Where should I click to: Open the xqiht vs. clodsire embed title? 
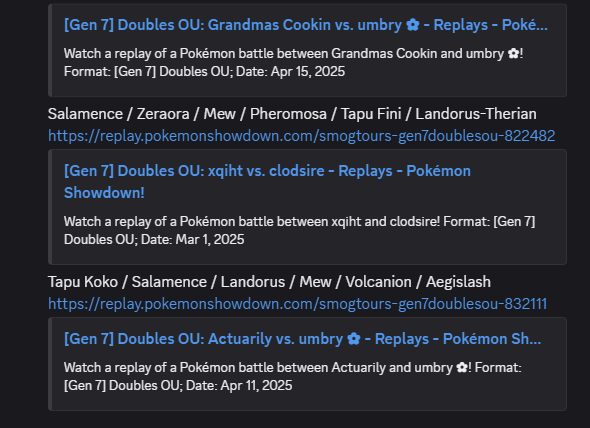(267, 182)
